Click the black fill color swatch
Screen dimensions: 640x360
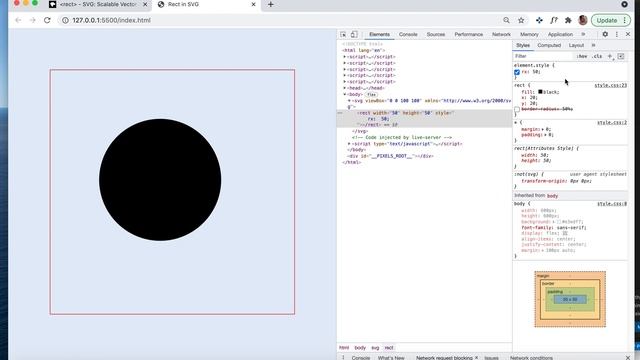(540, 92)
